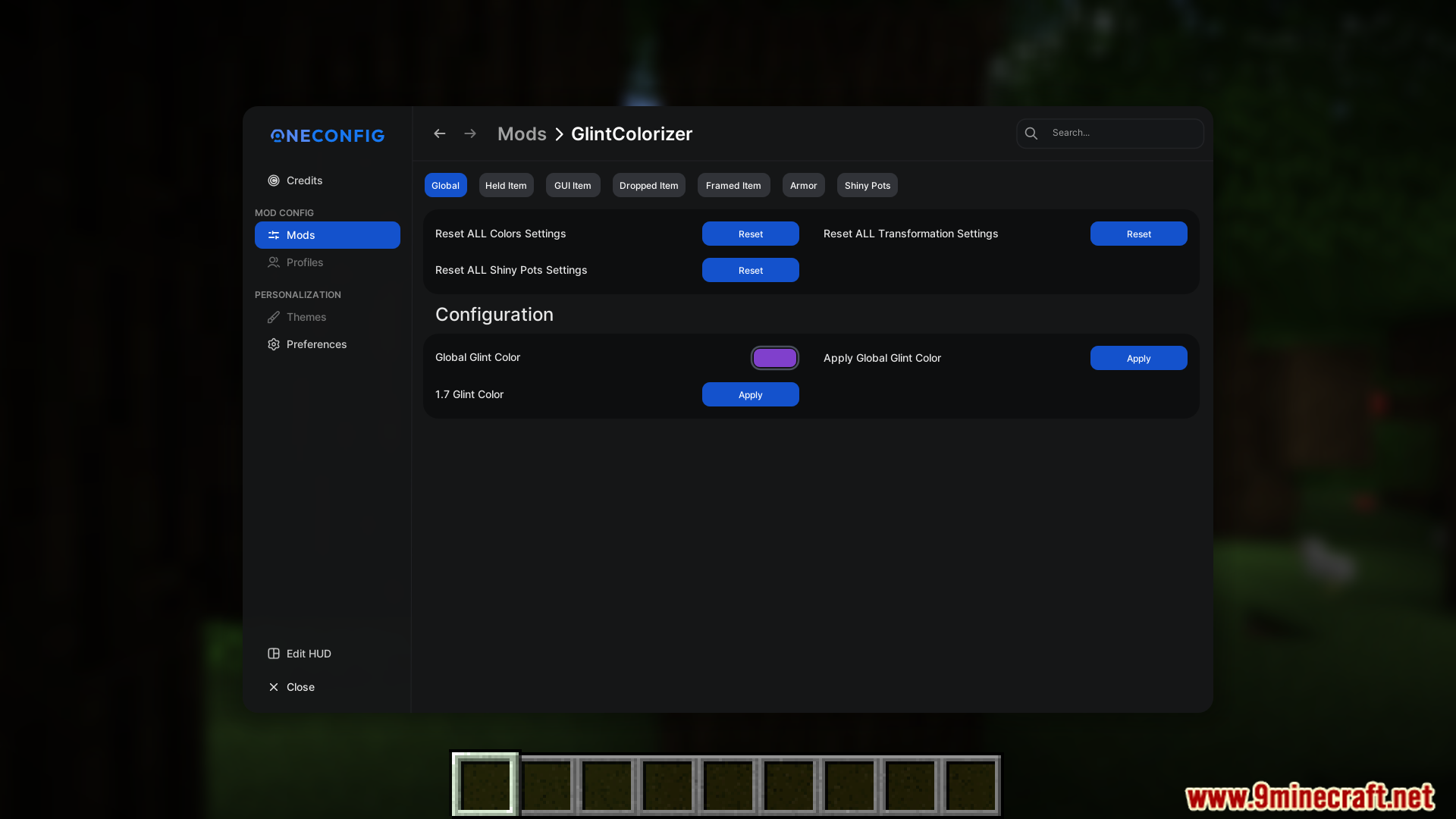Switch to Shiny Pots tab
Screen dimensions: 1456x819
point(868,185)
